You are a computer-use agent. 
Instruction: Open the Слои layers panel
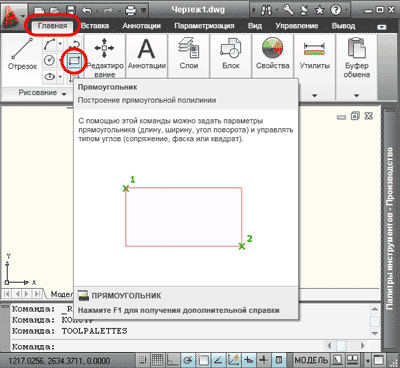(189, 53)
